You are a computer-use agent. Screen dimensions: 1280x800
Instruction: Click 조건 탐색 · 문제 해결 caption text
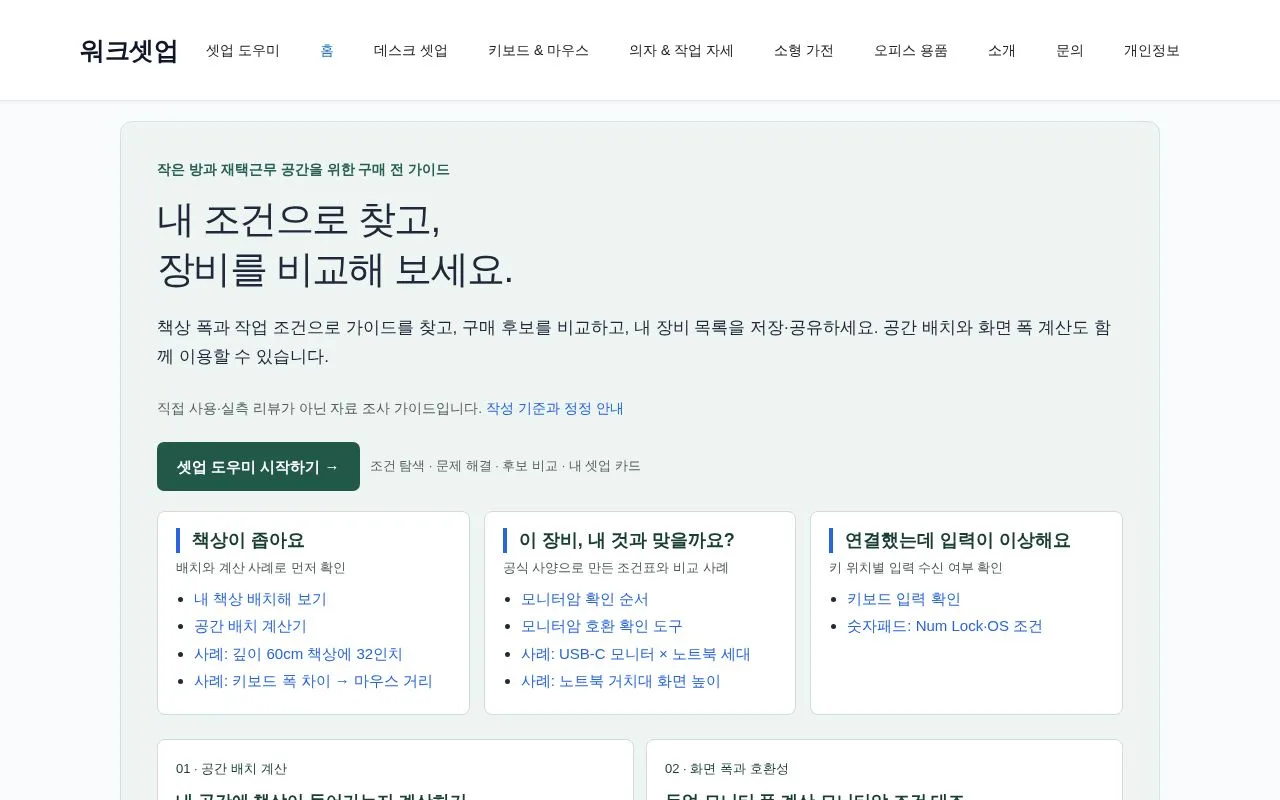(505, 466)
